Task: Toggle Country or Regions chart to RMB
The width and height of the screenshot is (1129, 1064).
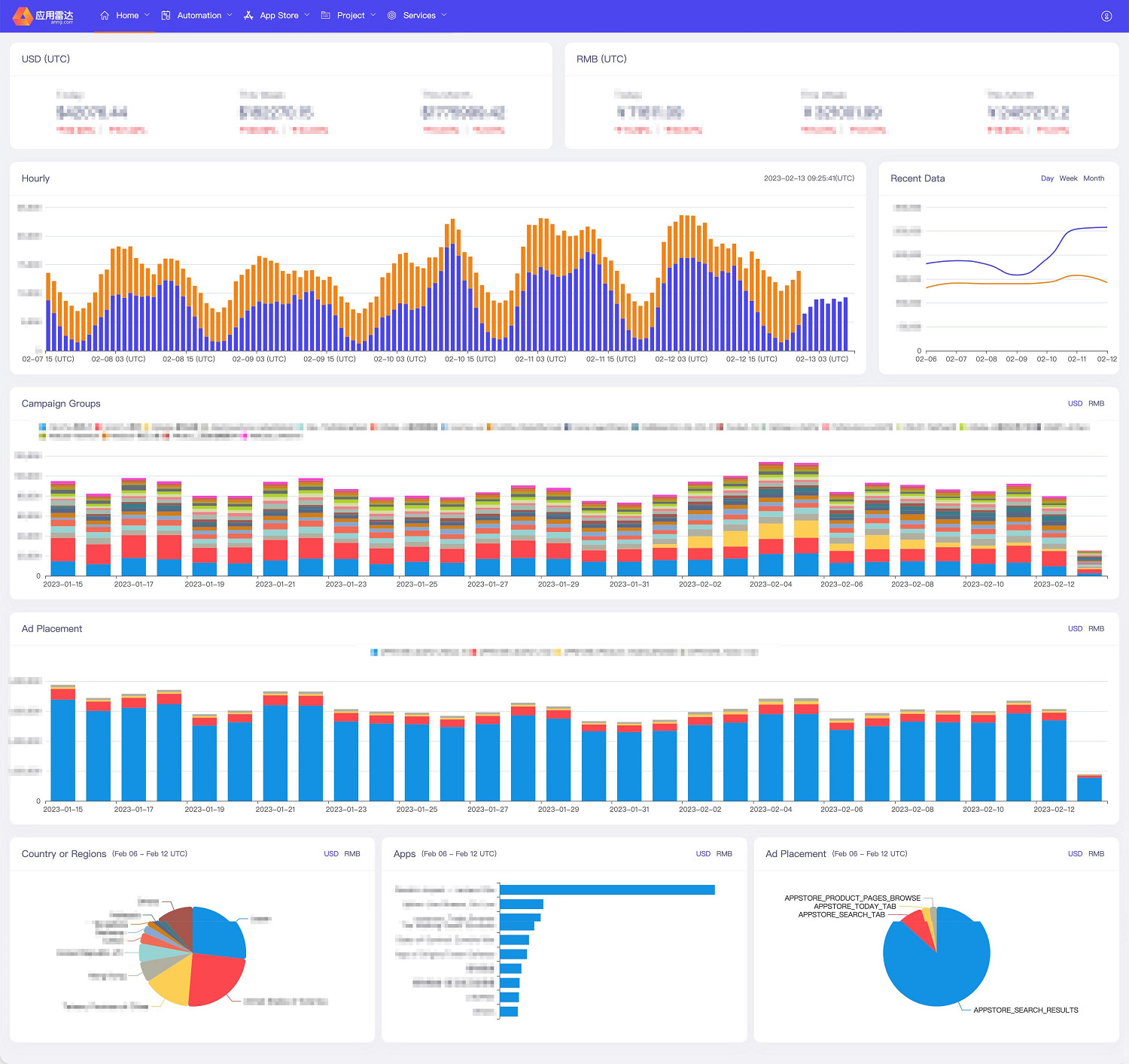Action: [x=352, y=854]
